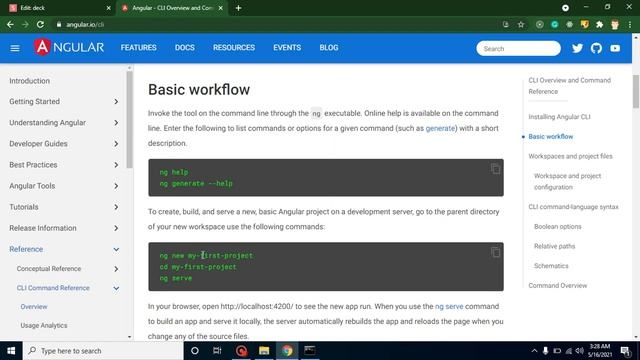Expand the Understanding Angular section

(116, 123)
